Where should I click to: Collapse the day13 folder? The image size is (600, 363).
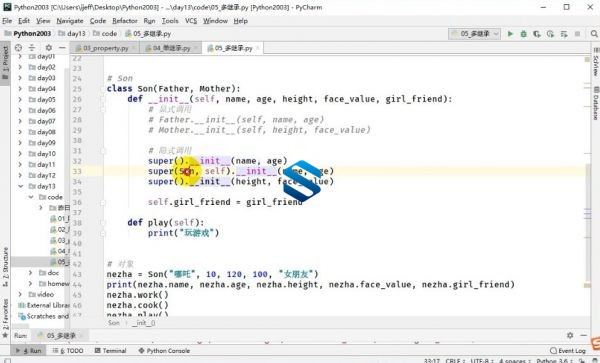20,186
